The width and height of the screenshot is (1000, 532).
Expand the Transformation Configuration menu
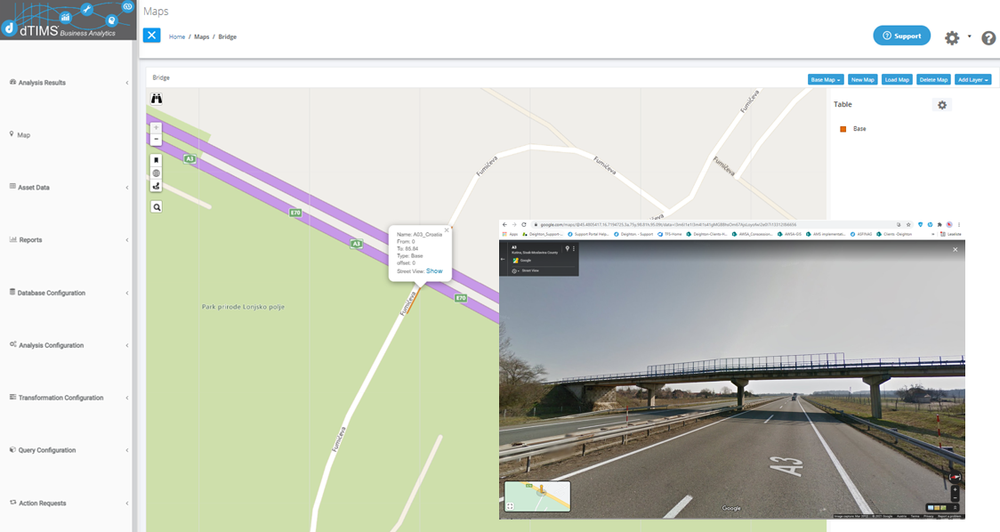click(69, 397)
